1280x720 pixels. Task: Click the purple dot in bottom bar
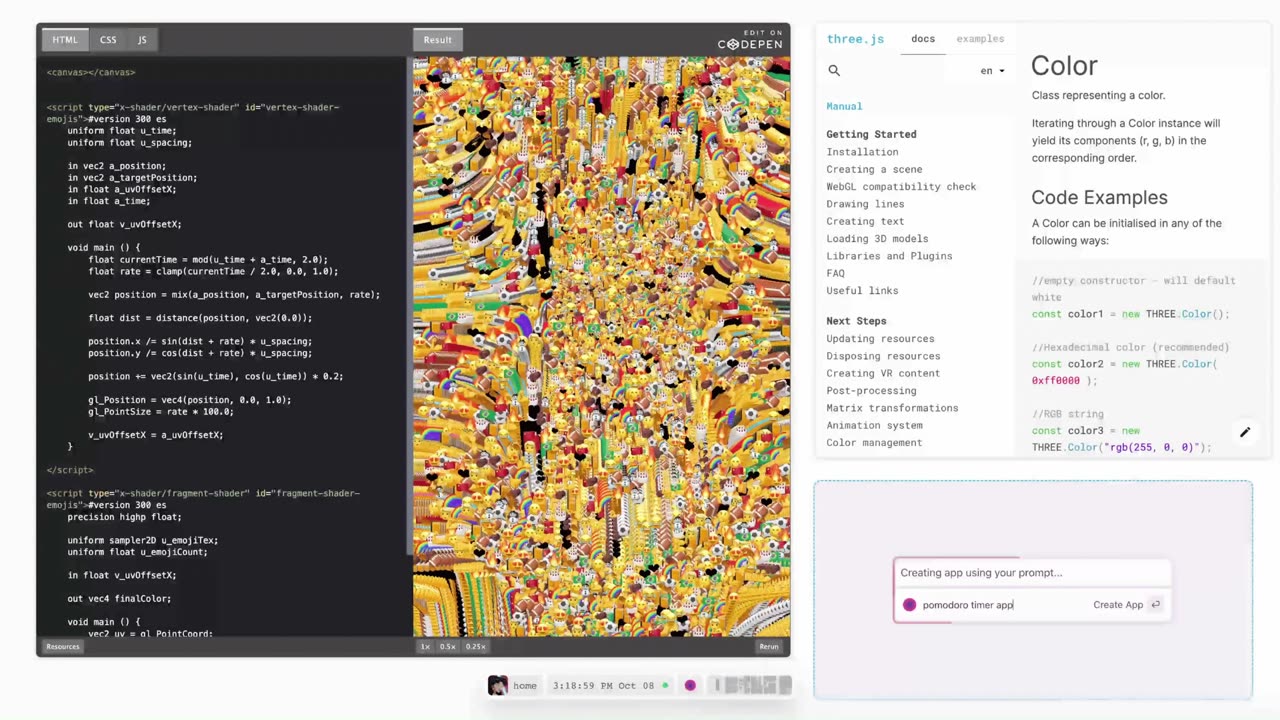click(x=690, y=685)
